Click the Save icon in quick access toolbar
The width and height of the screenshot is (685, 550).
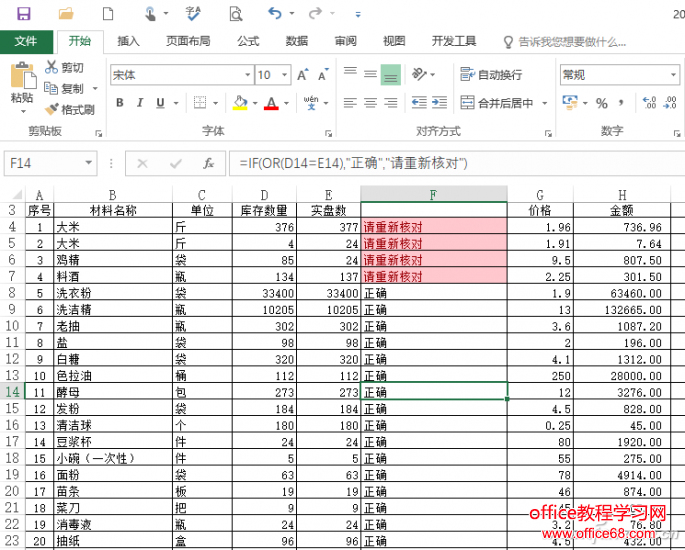pos(24,14)
